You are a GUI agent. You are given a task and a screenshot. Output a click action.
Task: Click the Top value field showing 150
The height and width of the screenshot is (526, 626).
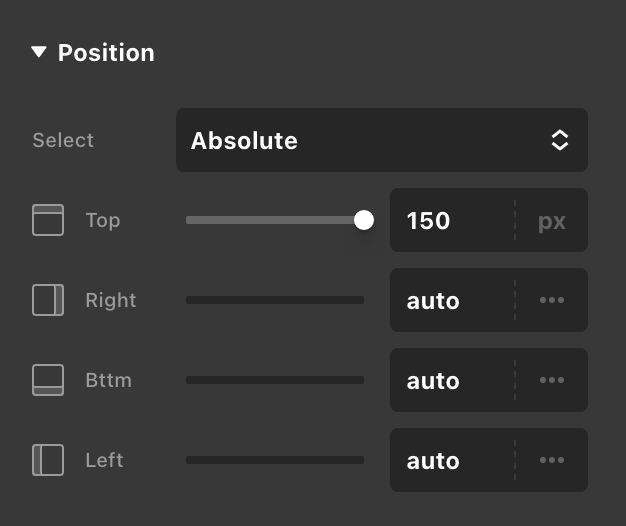[x=450, y=220]
